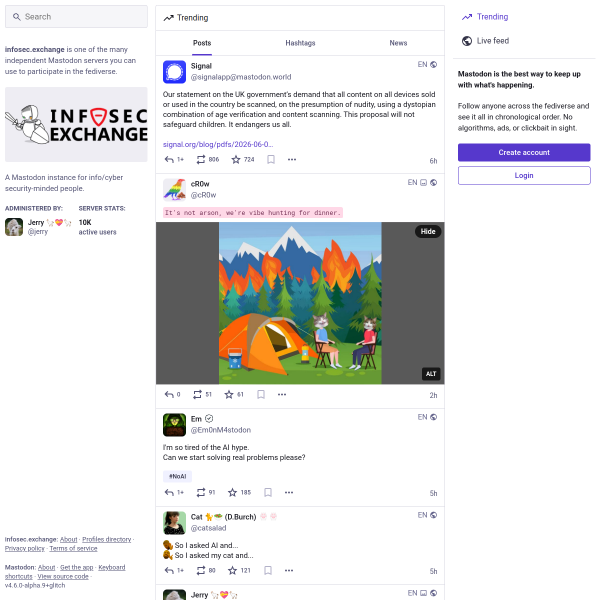Click the Login button

click(524, 175)
